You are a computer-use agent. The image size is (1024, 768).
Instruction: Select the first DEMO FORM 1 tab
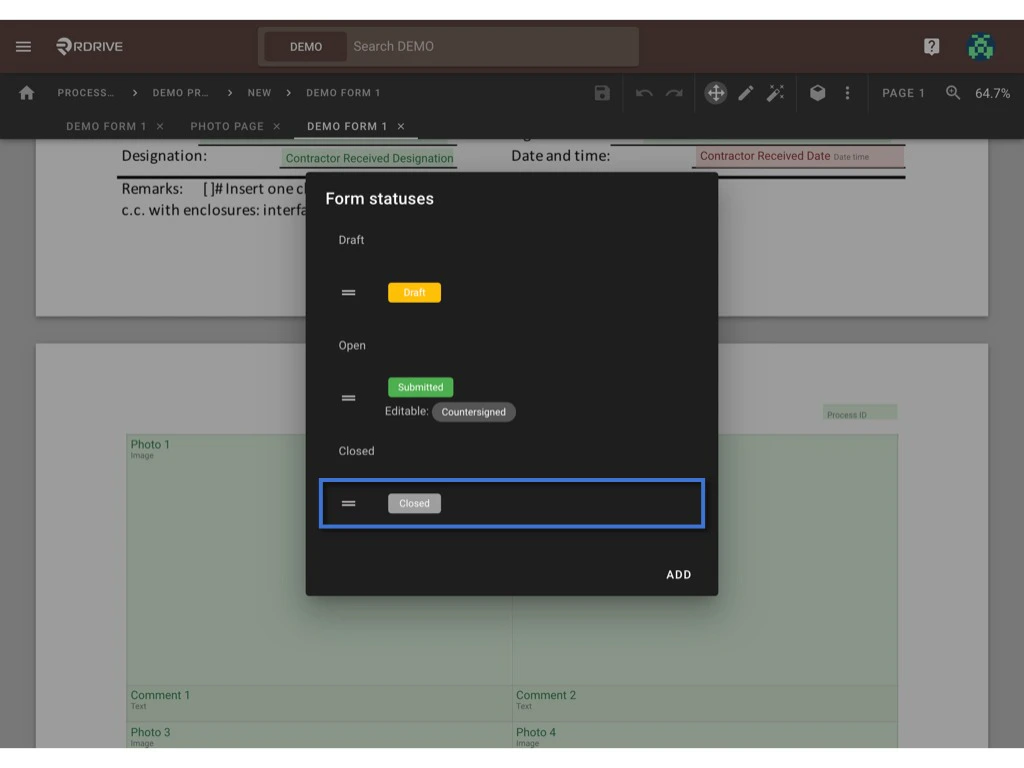tap(106, 126)
